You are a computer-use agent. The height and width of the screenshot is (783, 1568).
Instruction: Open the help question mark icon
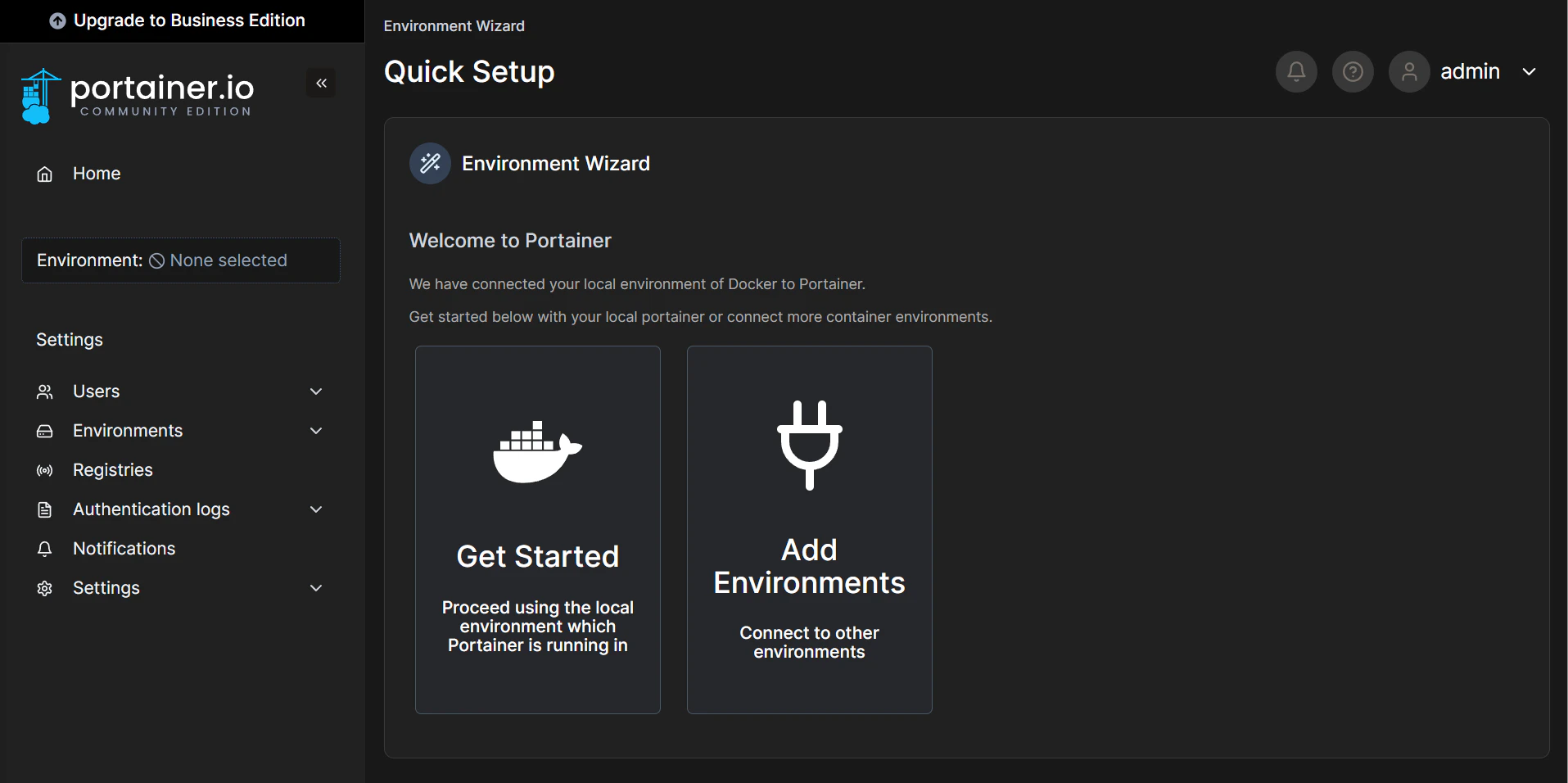[1353, 72]
